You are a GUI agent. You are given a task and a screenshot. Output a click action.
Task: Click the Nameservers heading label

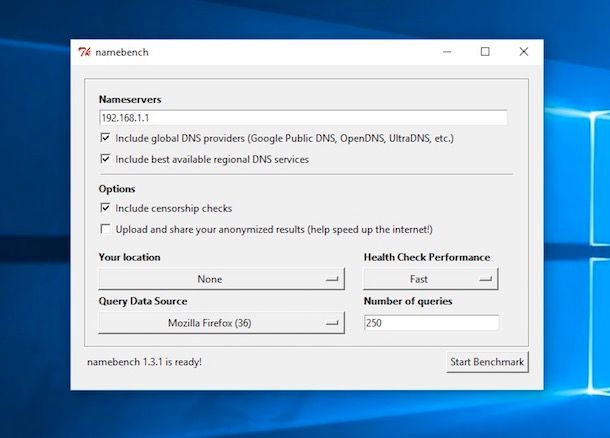130,100
